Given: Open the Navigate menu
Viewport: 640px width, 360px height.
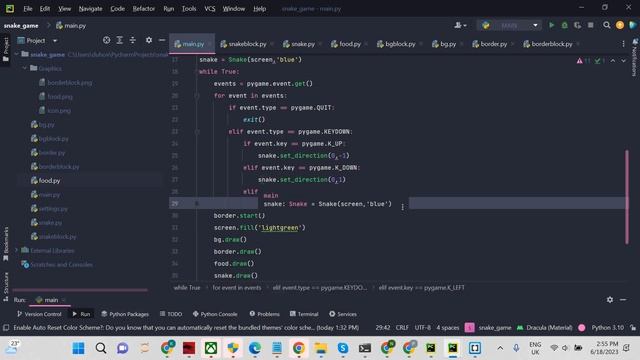Looking at the screenshot, I should (x=90, y=9).
